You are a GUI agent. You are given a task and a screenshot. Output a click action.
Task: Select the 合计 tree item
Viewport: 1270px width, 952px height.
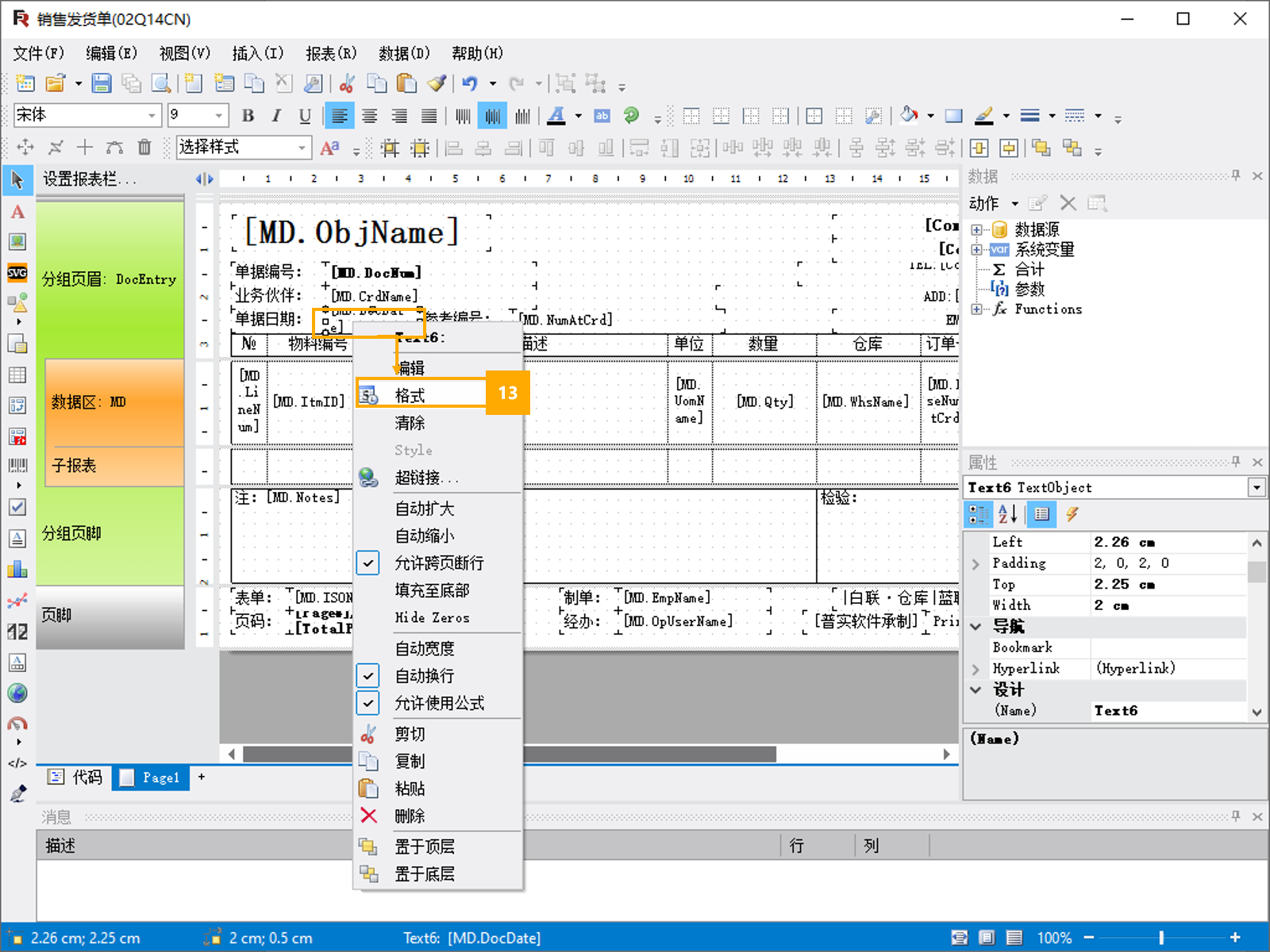1029,270
